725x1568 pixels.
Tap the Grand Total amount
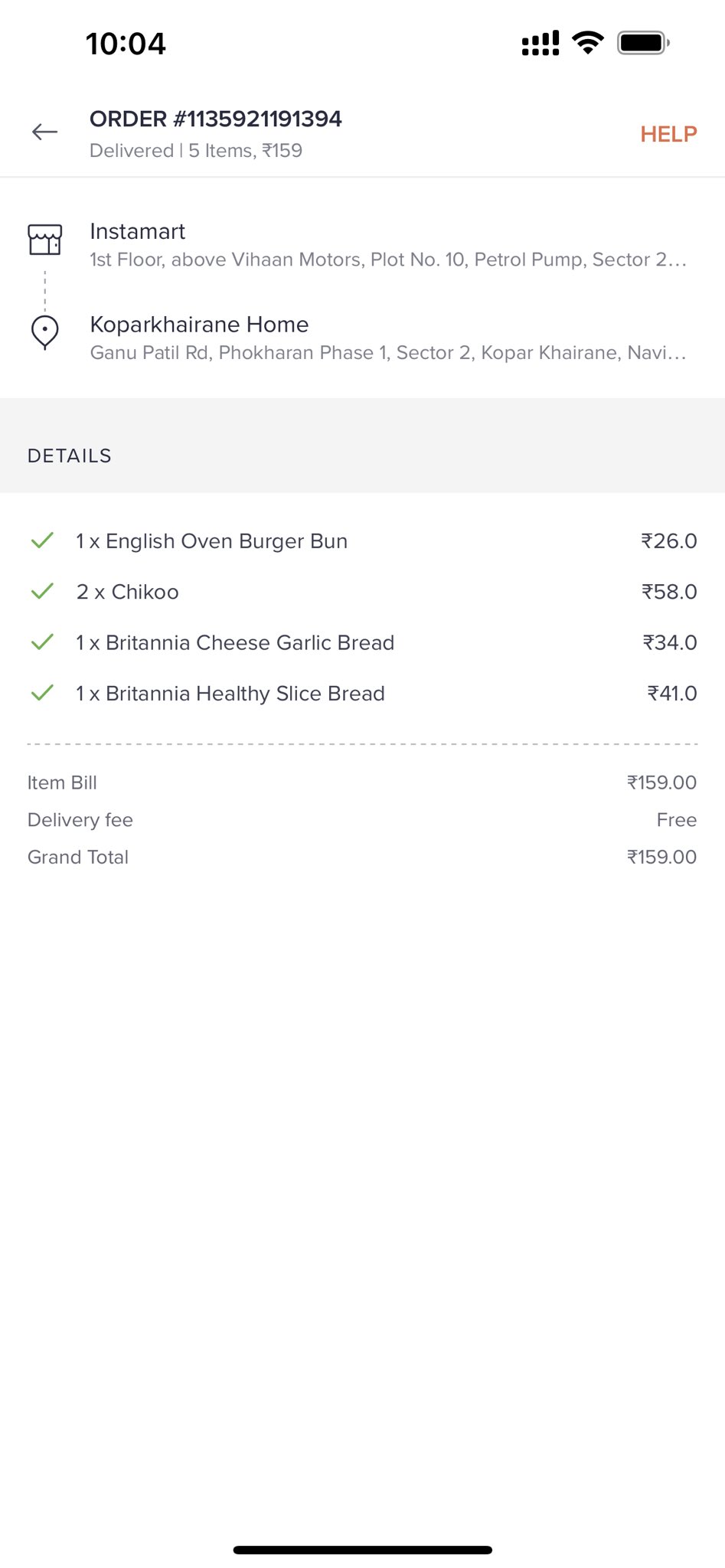[661, 857]
